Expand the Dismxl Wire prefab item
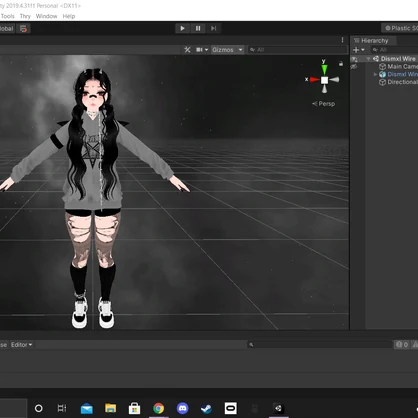Image resolution: width=418 pixels, height=418 pixels. [375, 74]
